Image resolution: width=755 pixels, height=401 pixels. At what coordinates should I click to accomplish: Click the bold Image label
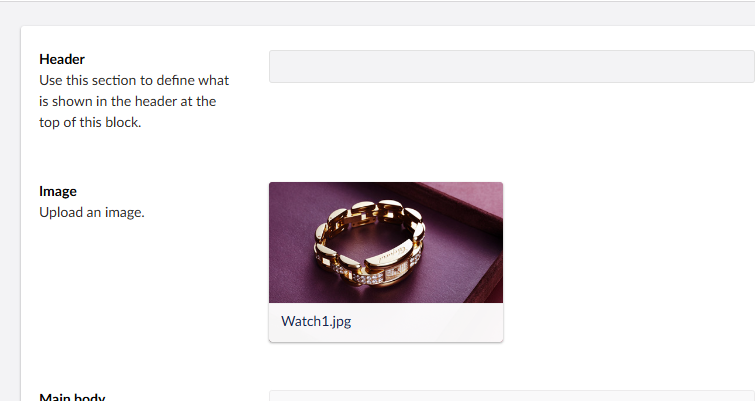point(58,191)
